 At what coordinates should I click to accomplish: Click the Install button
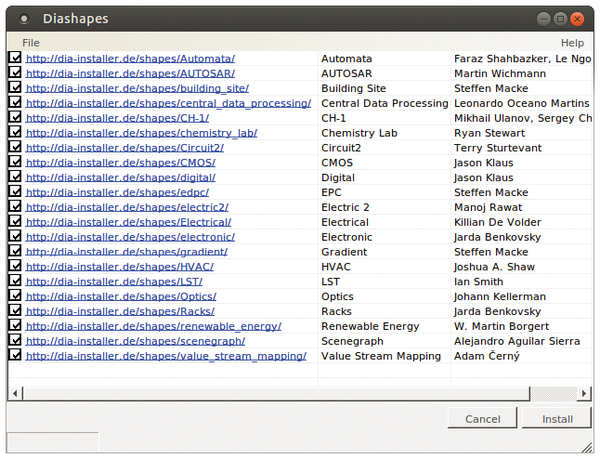pyautogui.click(x=557, y=419)
